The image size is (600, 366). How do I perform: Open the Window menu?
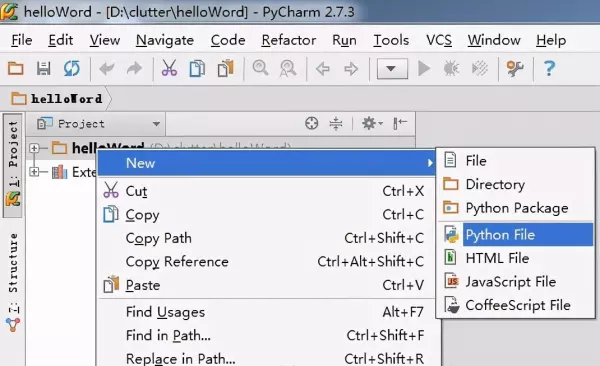pos(494,40)
